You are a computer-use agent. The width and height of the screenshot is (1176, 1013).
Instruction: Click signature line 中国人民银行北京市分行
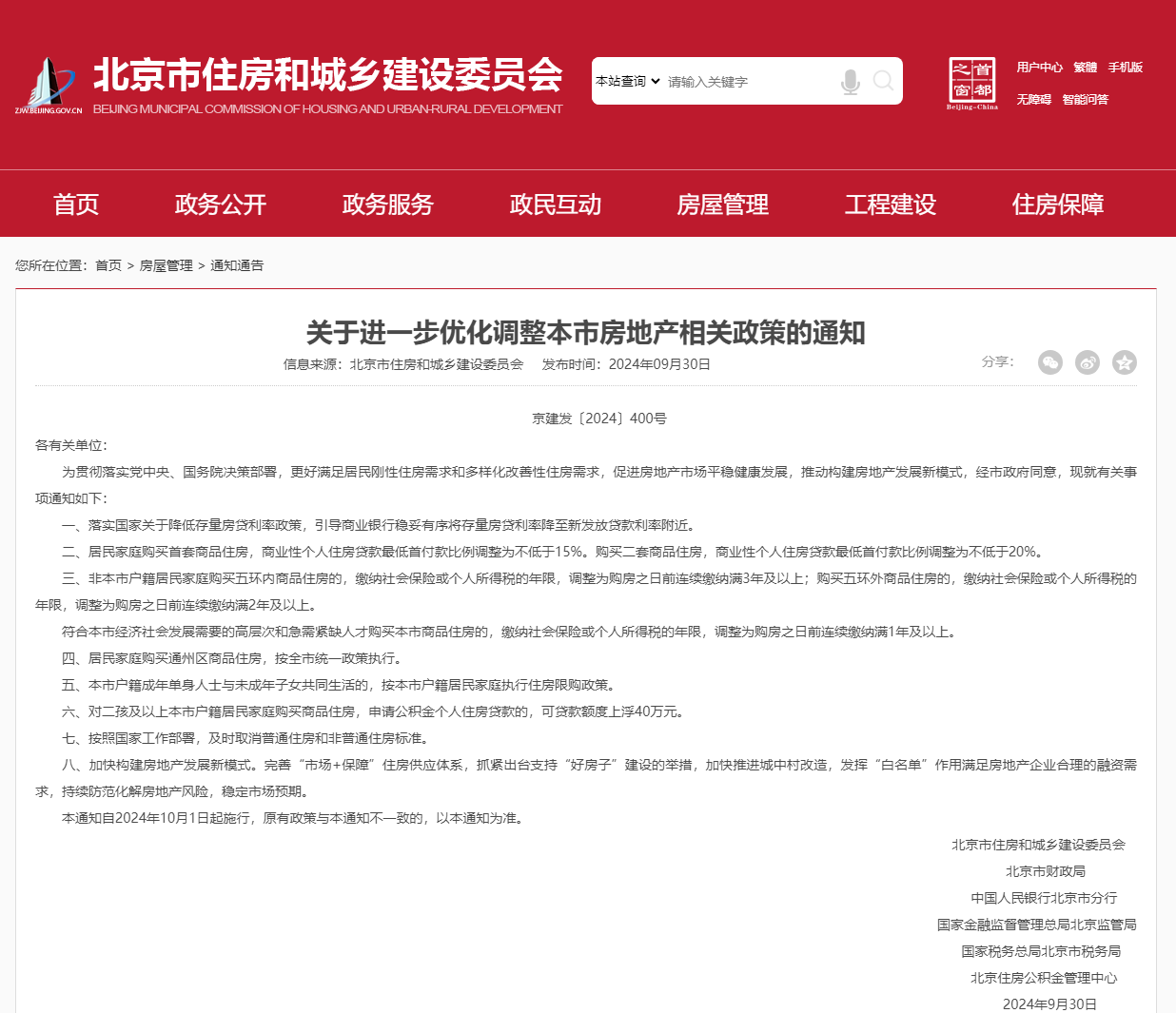(1044, 898)
